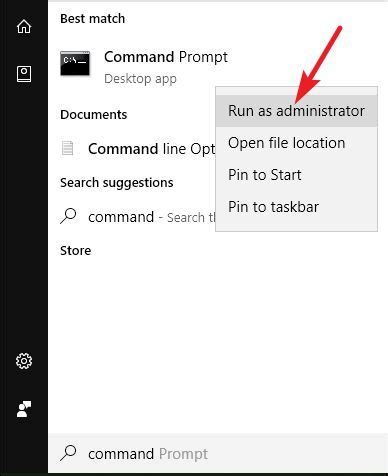The height and width of the screenshot is (476, 388).
Task: Open the Settings gear icon
Action: pos(24,361)
